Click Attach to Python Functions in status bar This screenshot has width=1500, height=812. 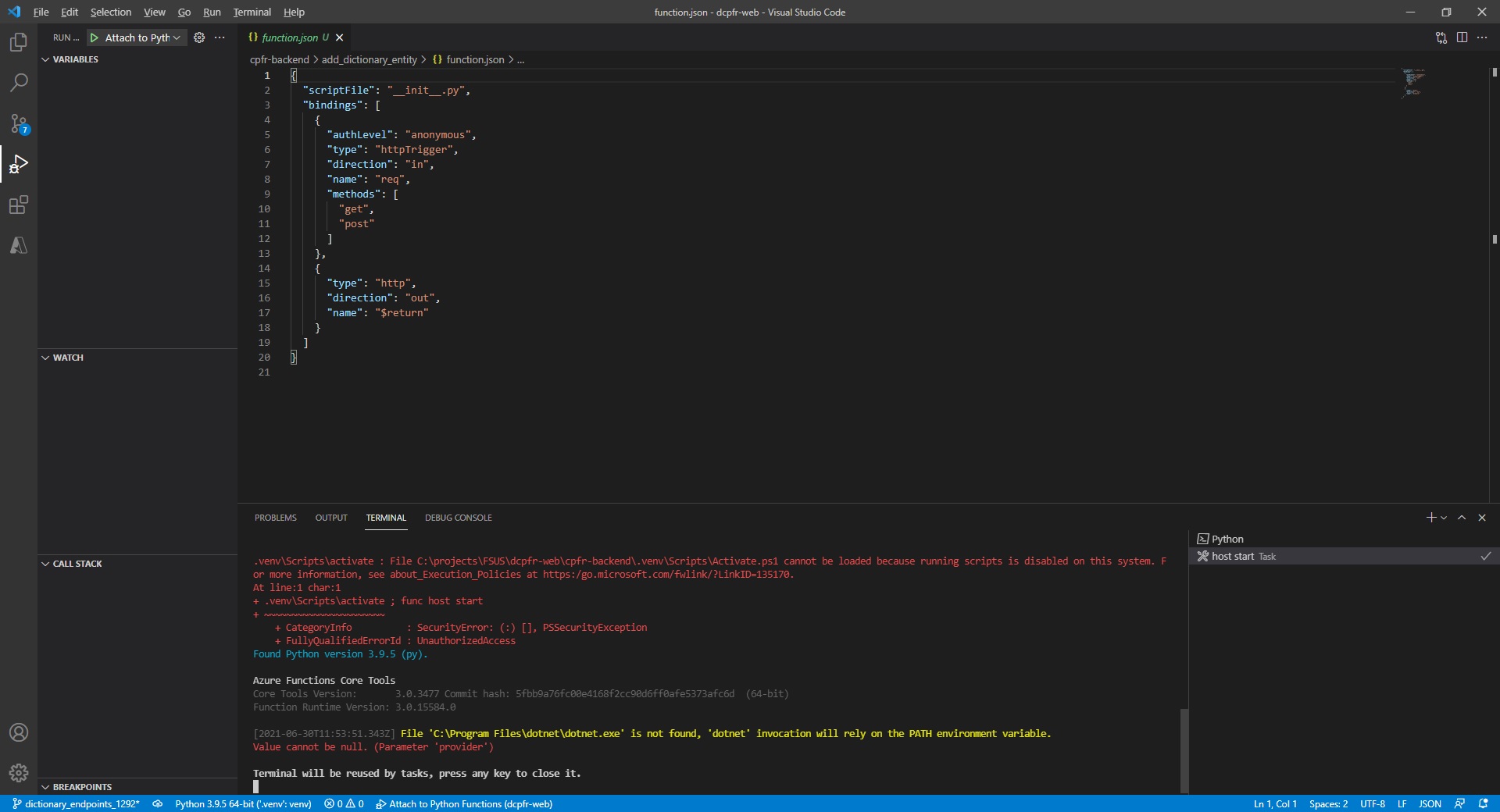(464, 803)
